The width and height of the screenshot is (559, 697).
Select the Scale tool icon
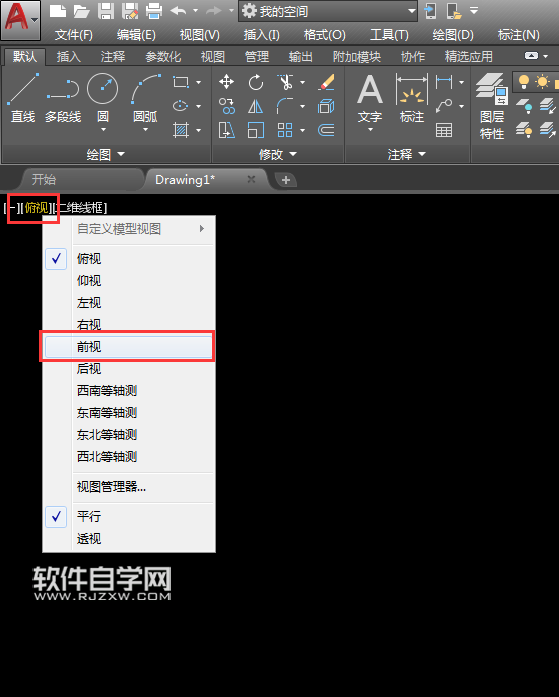point(256,130)
